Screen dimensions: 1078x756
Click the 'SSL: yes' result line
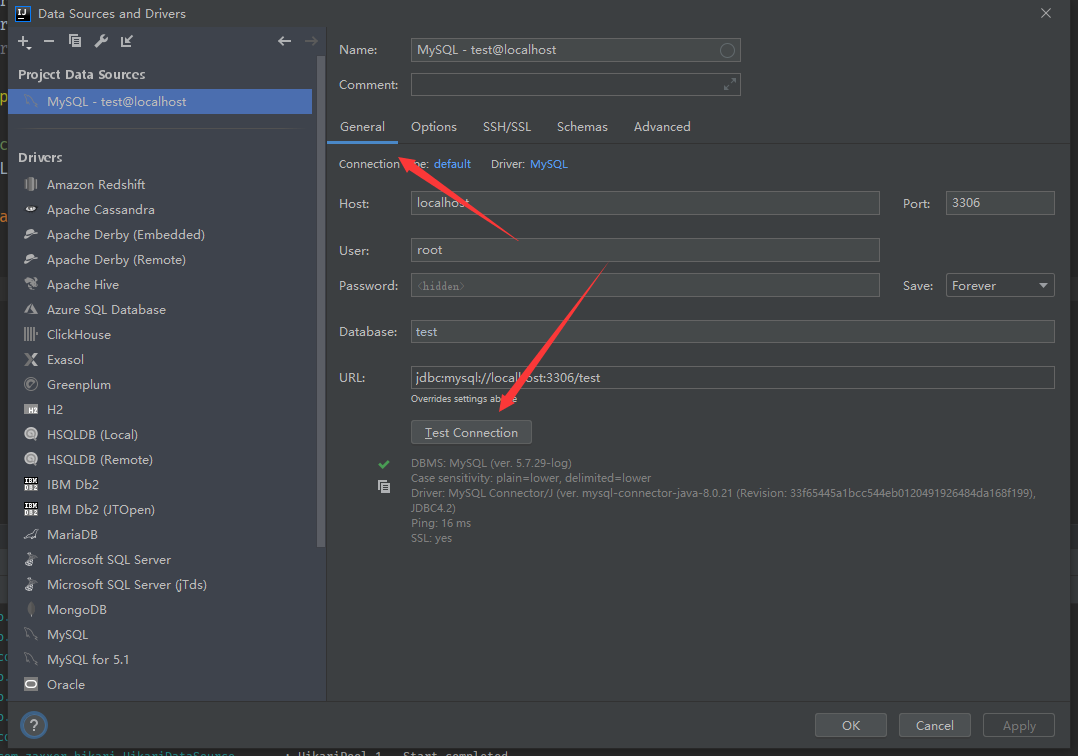coord(431,538)
